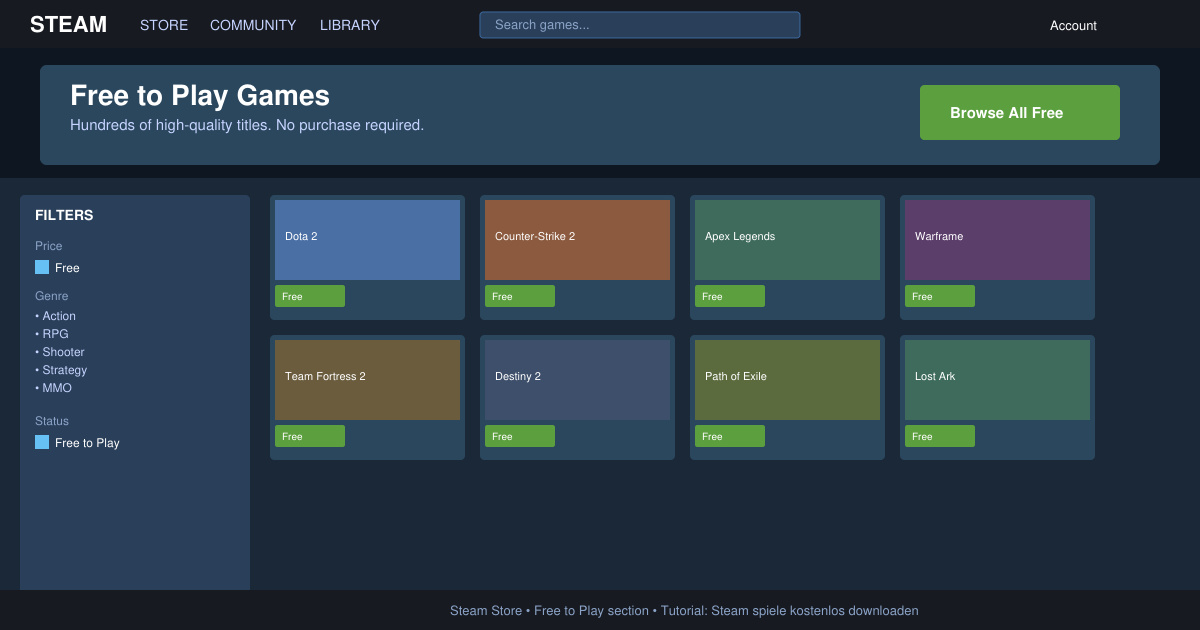The height and width of the screenshot is (630, 1200).
Task: Click Free button under Lost Ark
Action: [940, 436]
